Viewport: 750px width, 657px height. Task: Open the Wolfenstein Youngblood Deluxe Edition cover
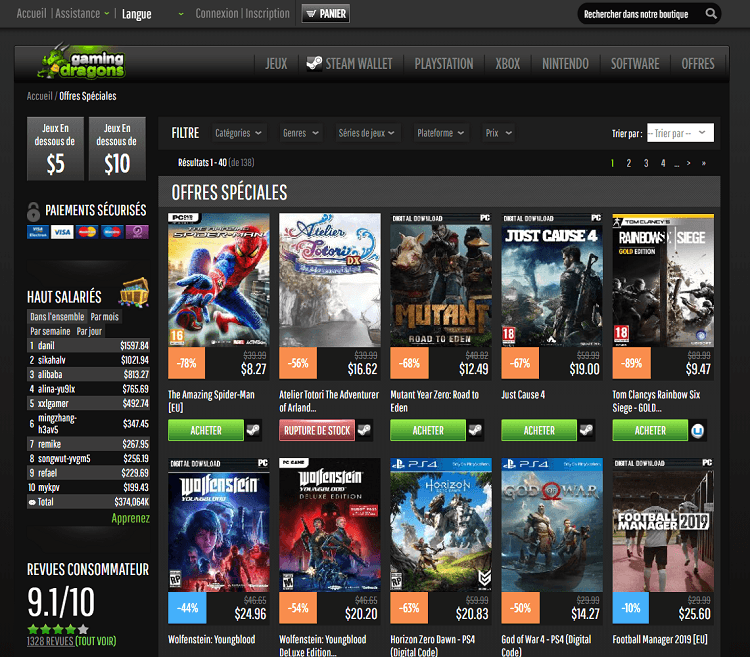(x=330, y=525)
